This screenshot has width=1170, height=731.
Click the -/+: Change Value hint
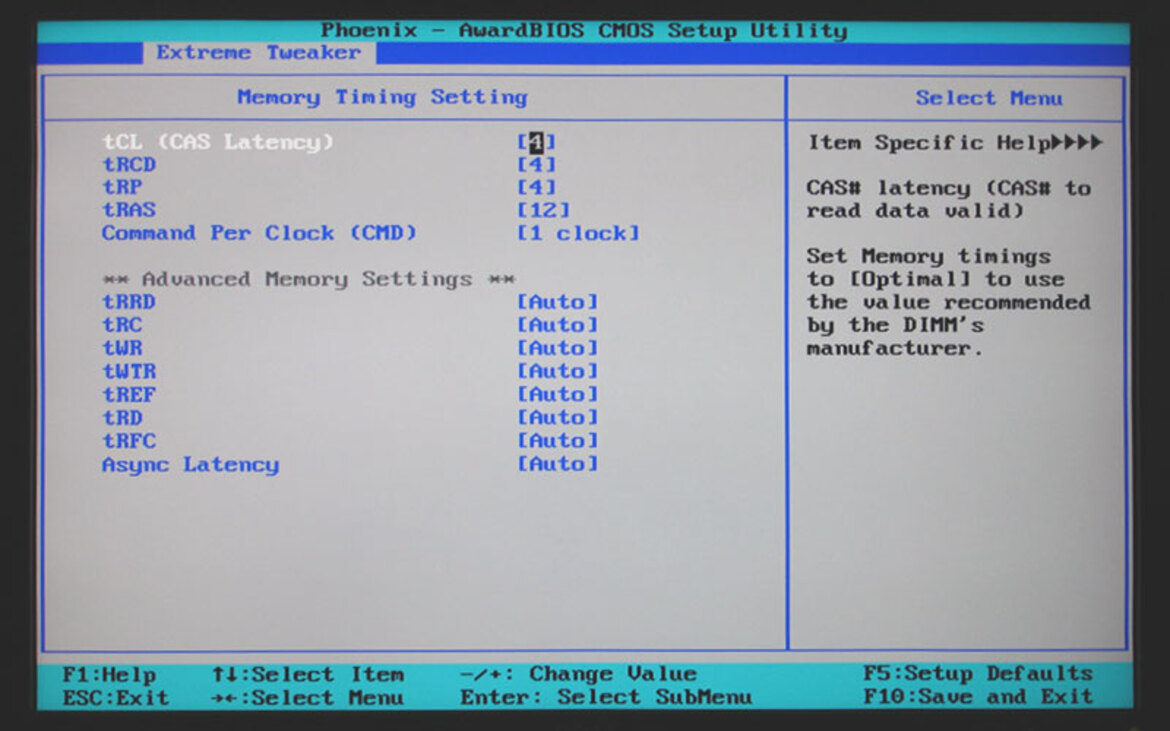coord(578,674)
